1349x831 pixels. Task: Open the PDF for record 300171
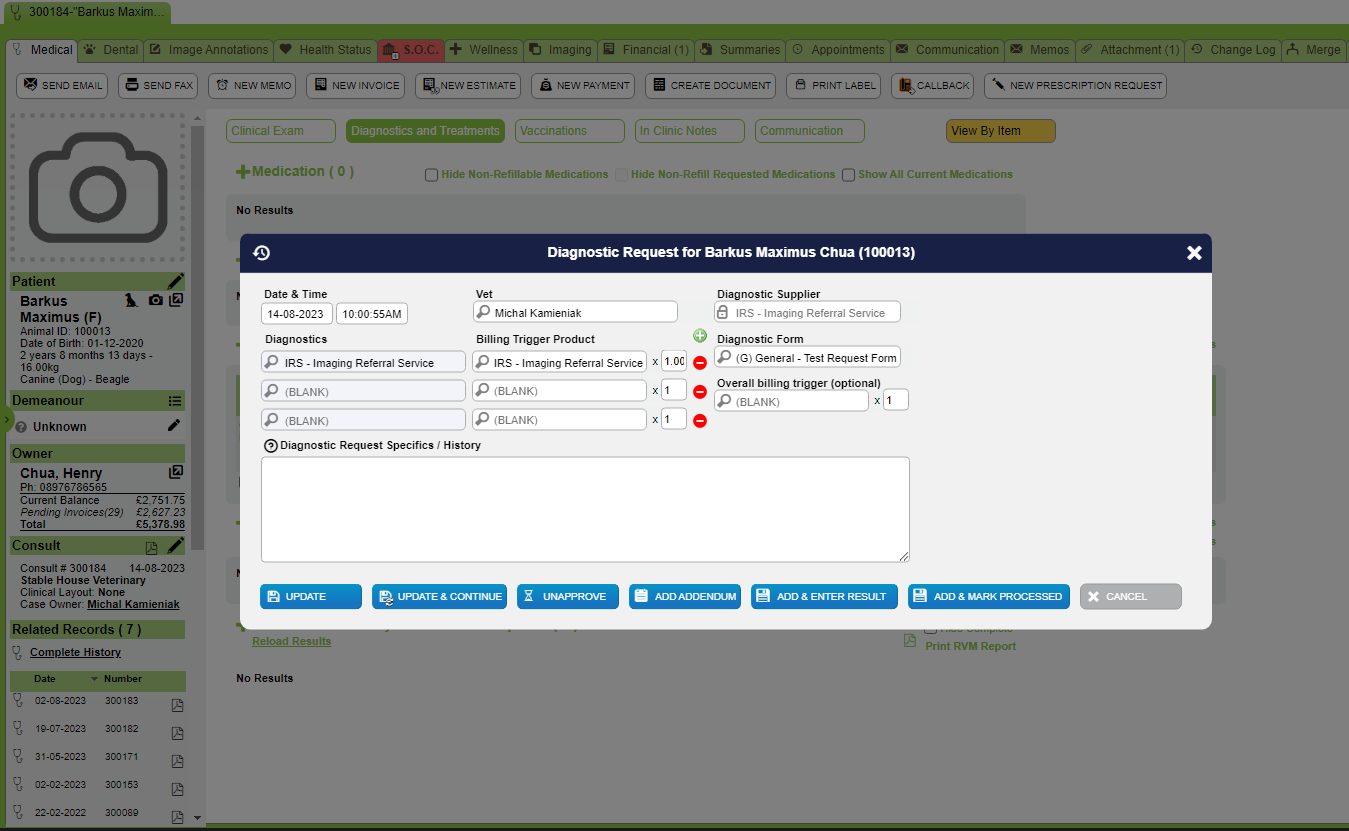tap(177, 762)
